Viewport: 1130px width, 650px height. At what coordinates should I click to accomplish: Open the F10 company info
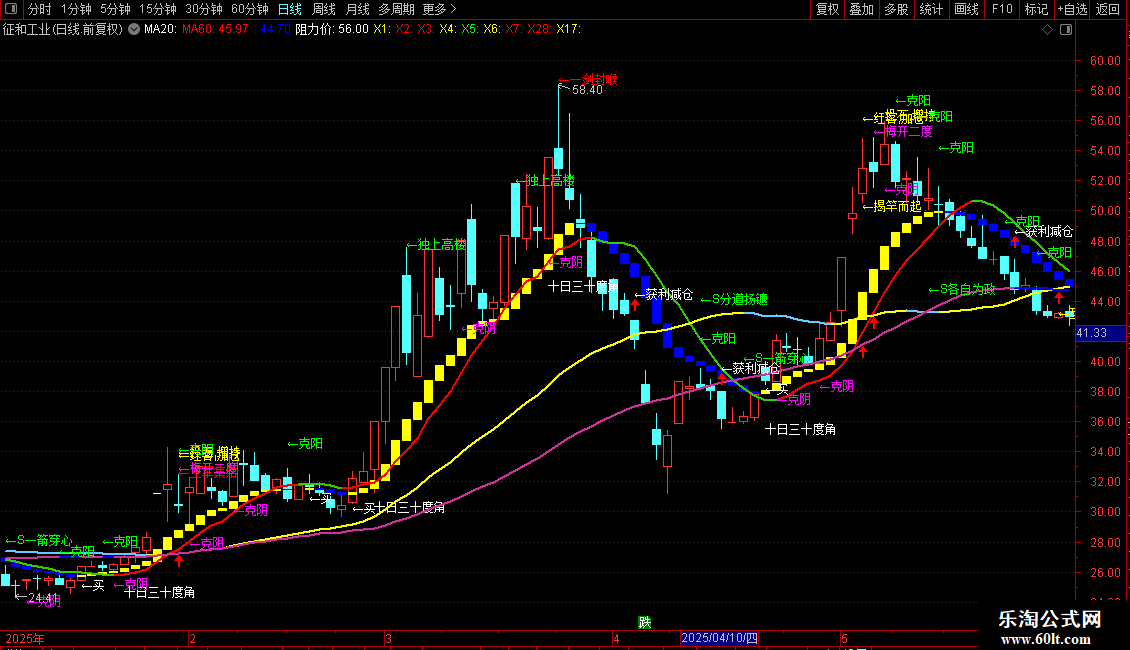tap(1002, 9)
